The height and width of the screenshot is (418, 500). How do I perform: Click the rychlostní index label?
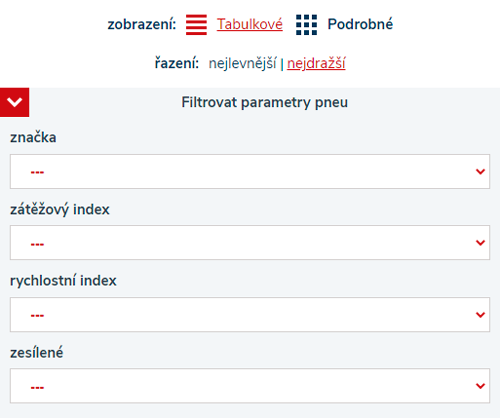(63, 281)
